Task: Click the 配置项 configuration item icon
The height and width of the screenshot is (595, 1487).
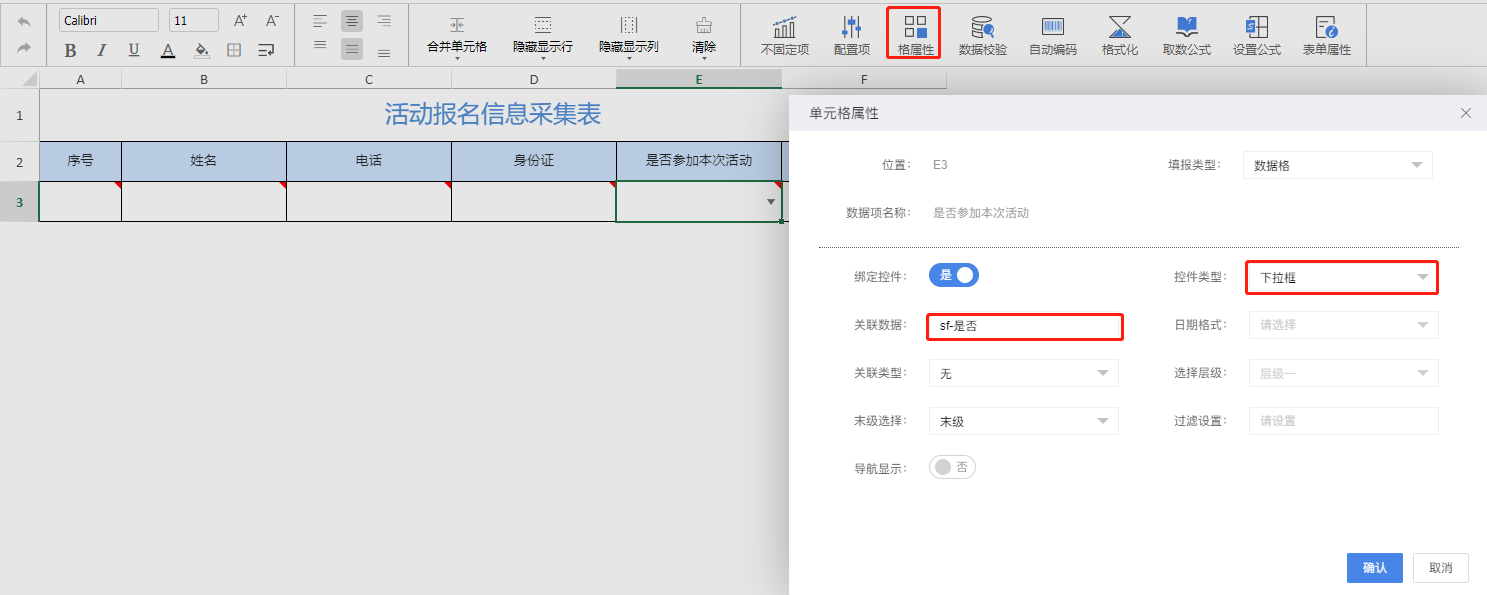Action: click(x=851, y=35)
